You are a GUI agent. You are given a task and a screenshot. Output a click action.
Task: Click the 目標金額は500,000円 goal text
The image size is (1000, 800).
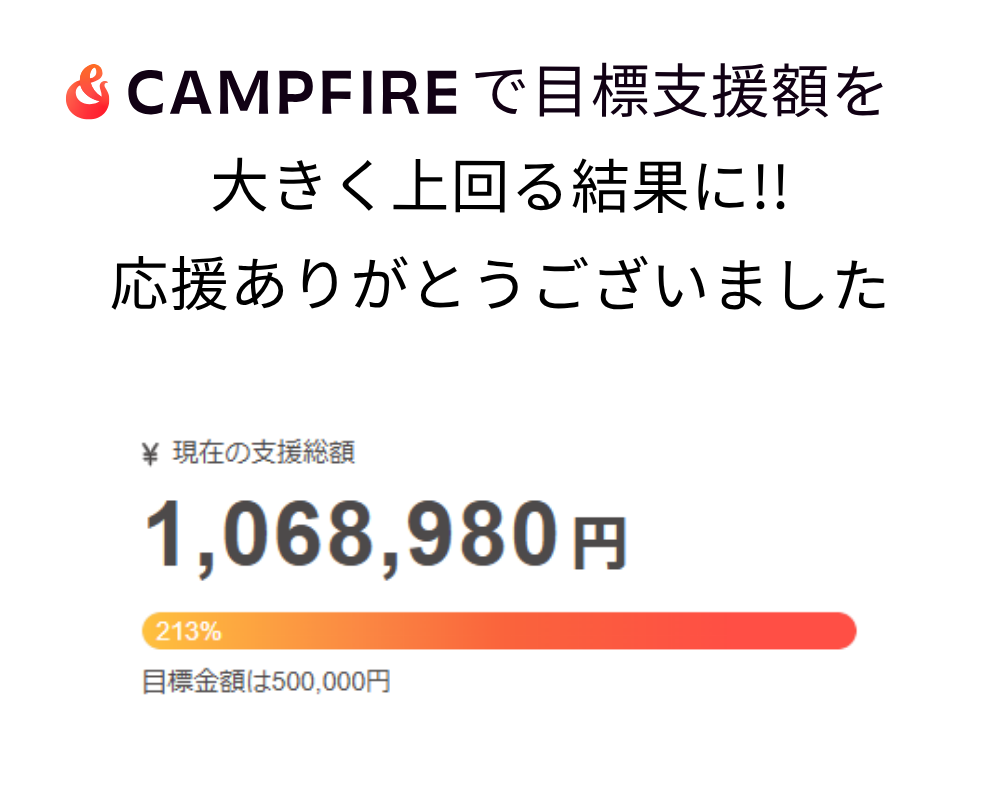266,683
